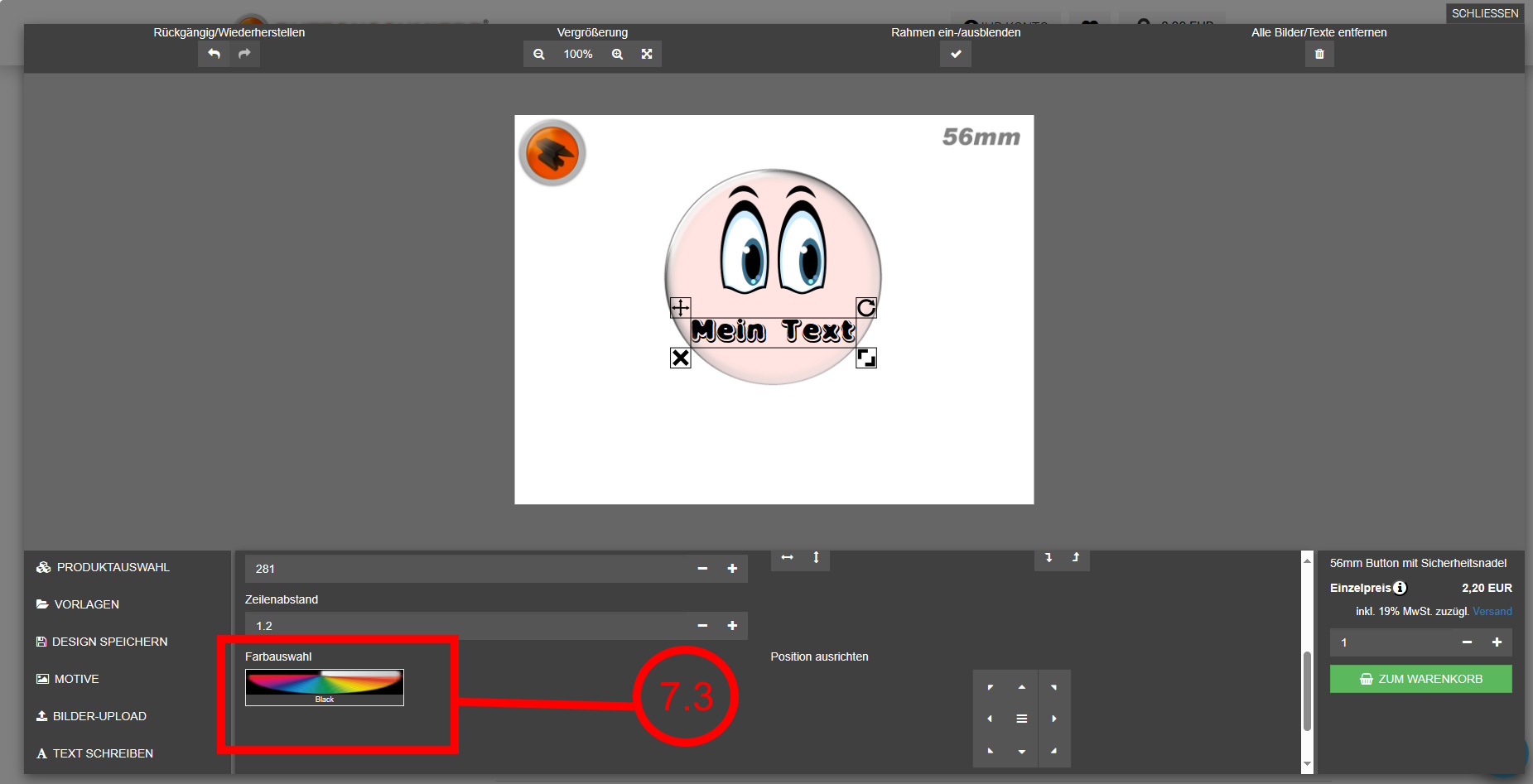Select the 'Mein Text' text on the button
This screenshot has width=1533, height=784.
pyautogui.click(x=773, y=331)
